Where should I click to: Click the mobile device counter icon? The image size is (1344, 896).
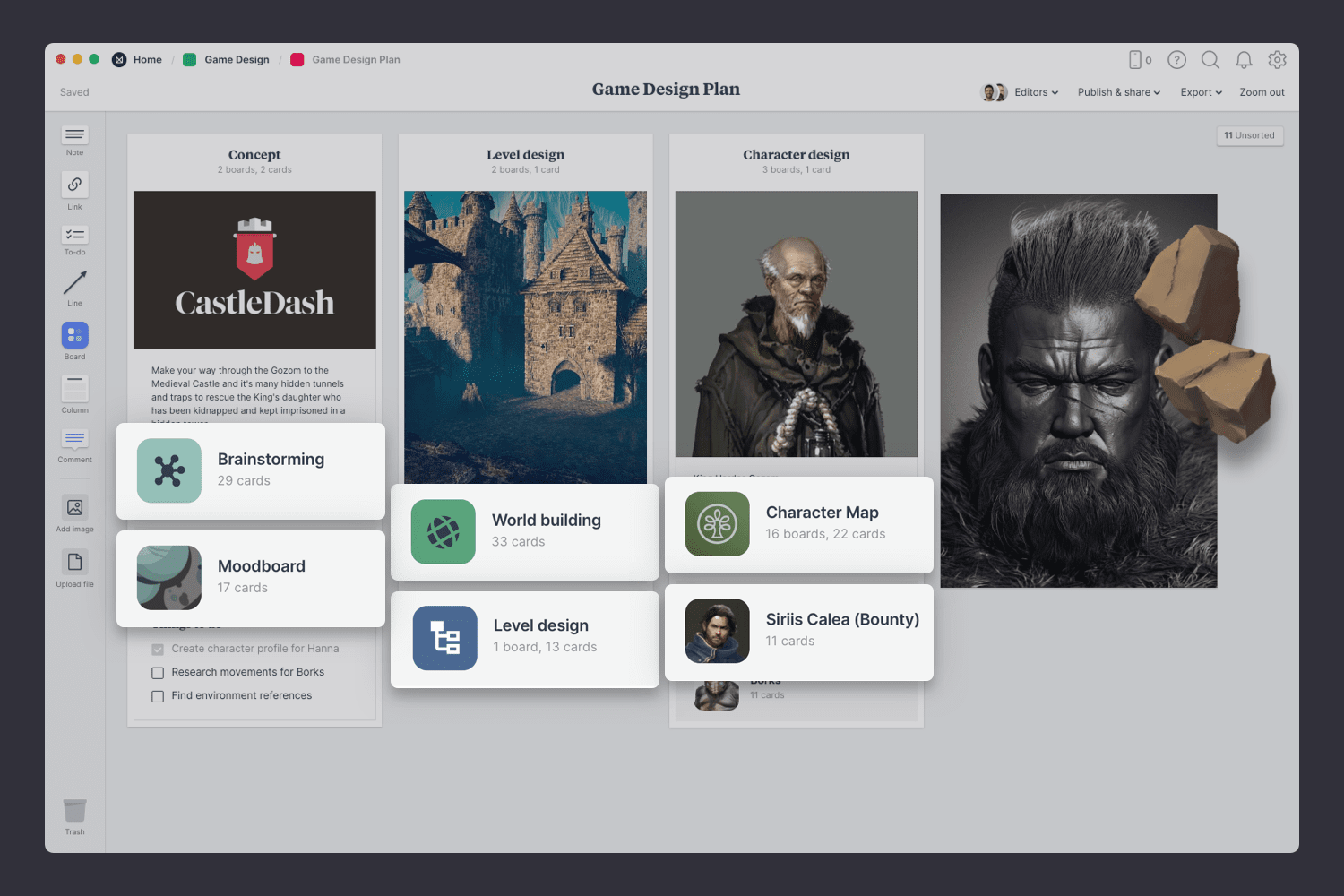(x=1140, y=60)
